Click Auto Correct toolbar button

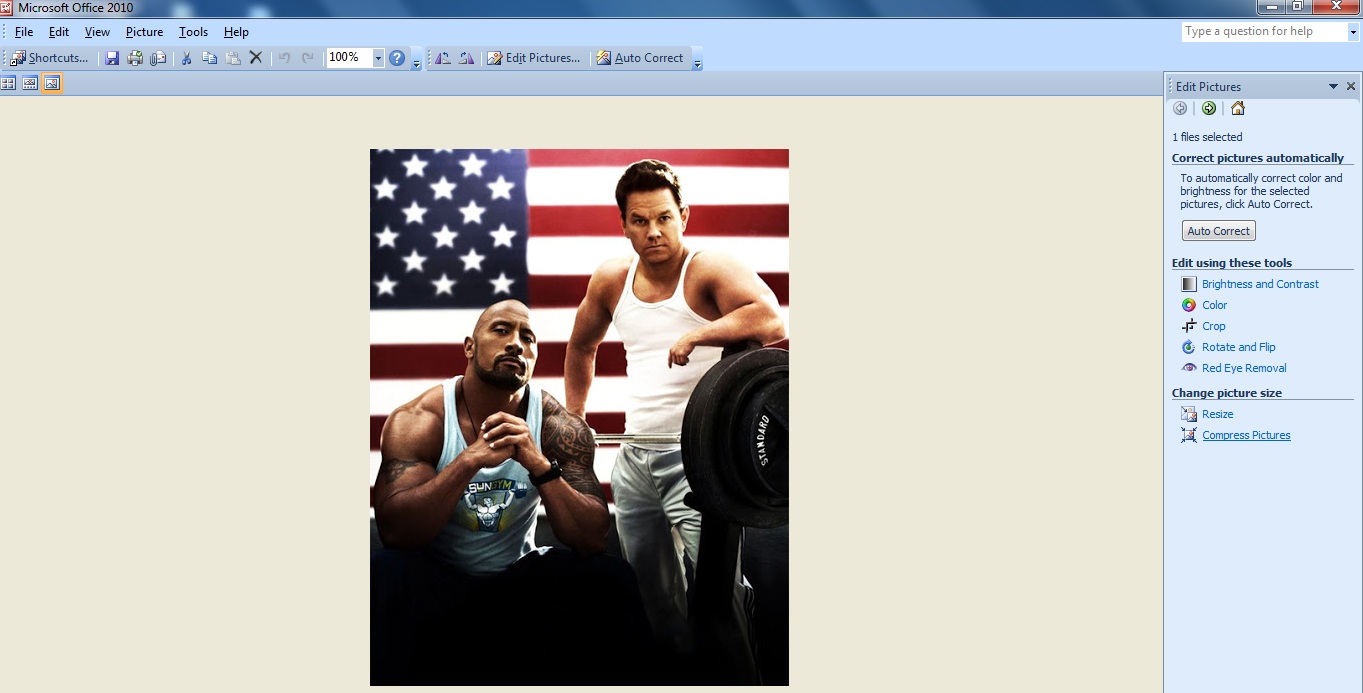(x=640, y=58)
